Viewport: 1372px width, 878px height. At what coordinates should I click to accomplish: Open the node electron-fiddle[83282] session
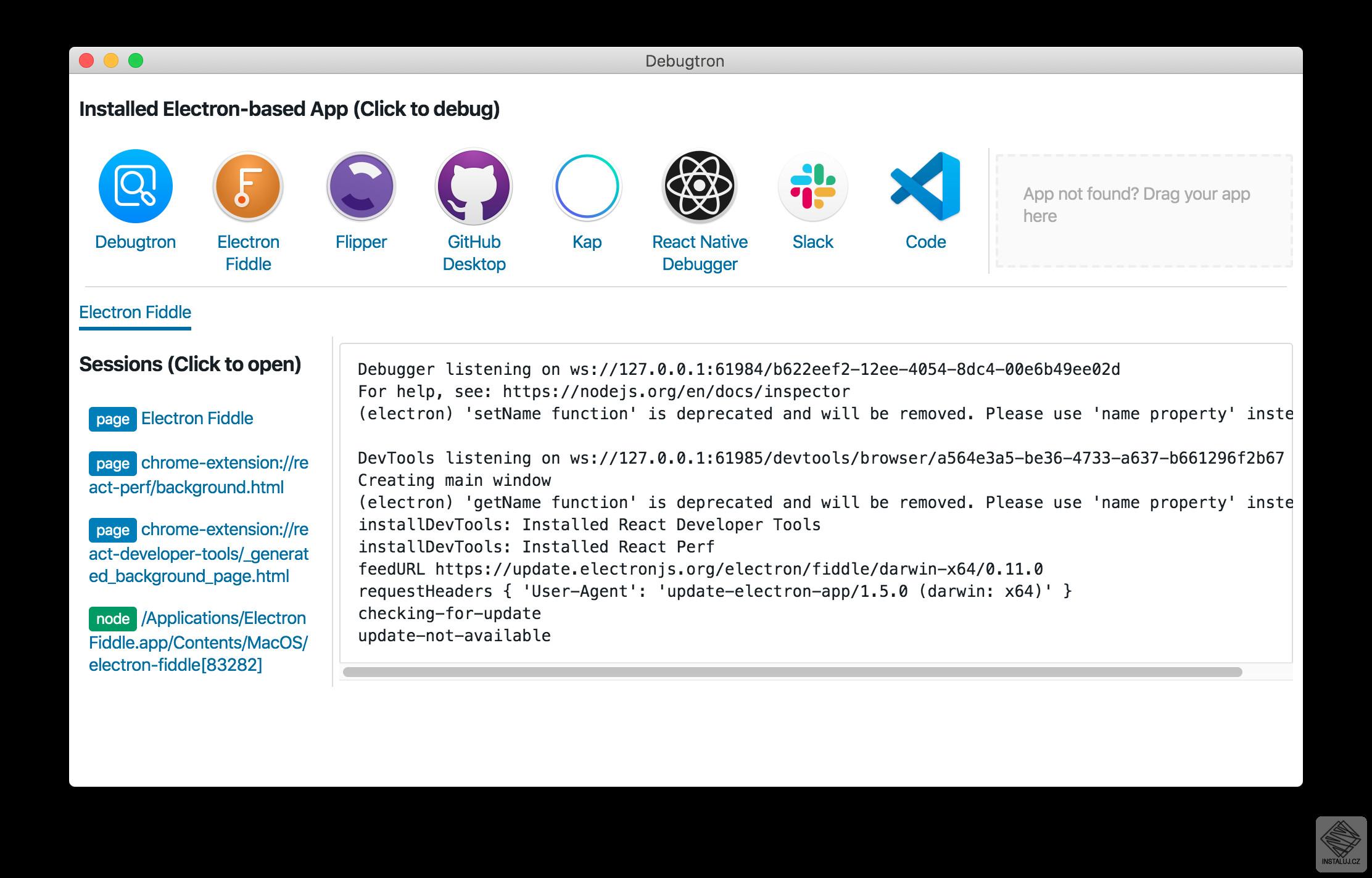[199, 641]
